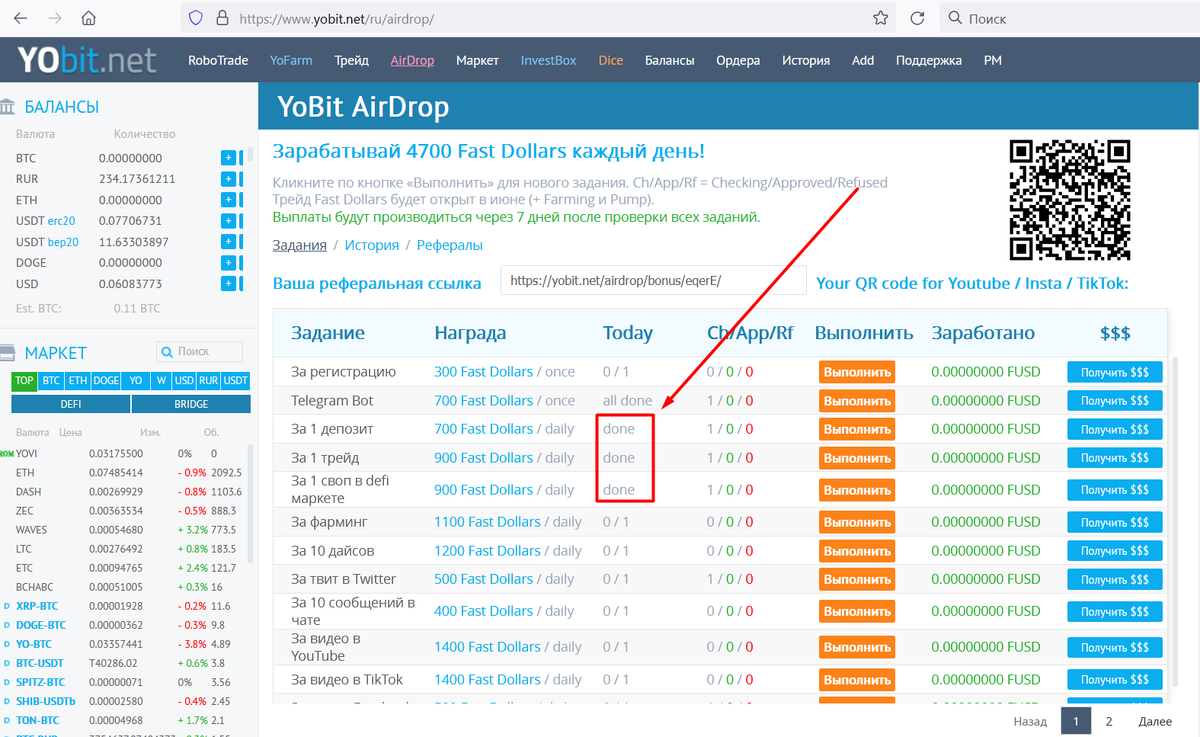The width and height of the screenshot is (1200, 737).
Task: Click Выполнить for За фарминг task
Action: click(857, 522)
